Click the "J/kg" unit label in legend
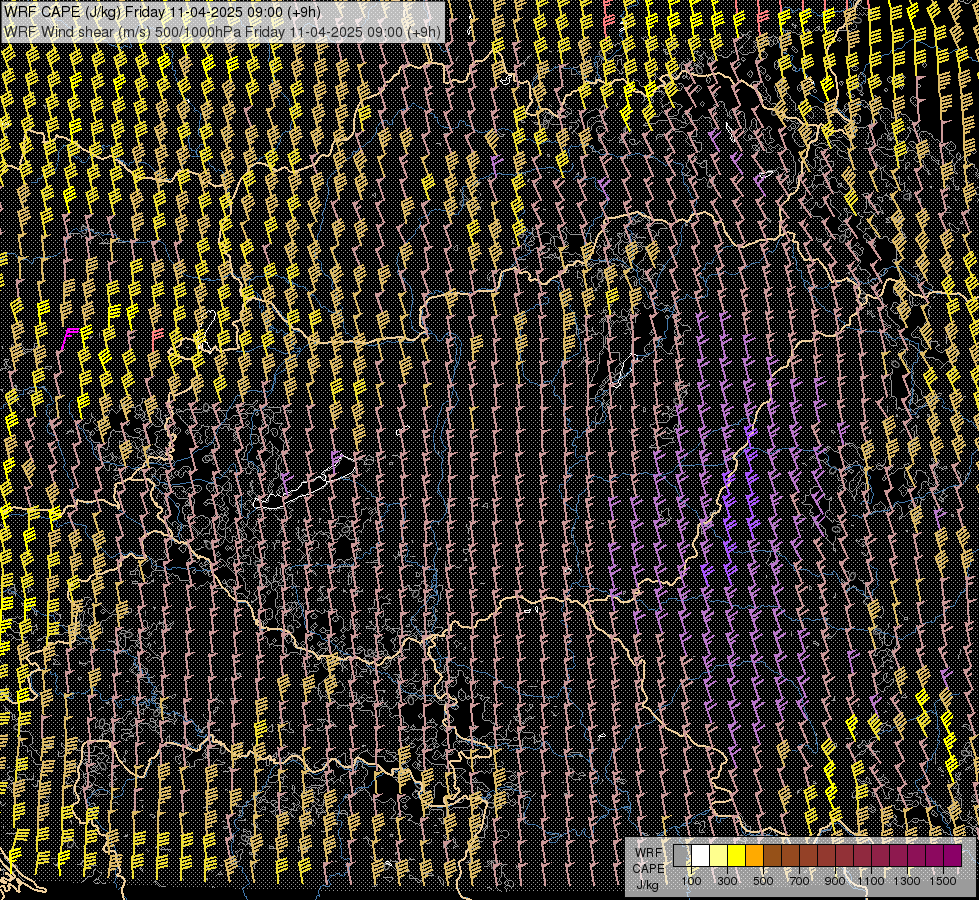 647,885
